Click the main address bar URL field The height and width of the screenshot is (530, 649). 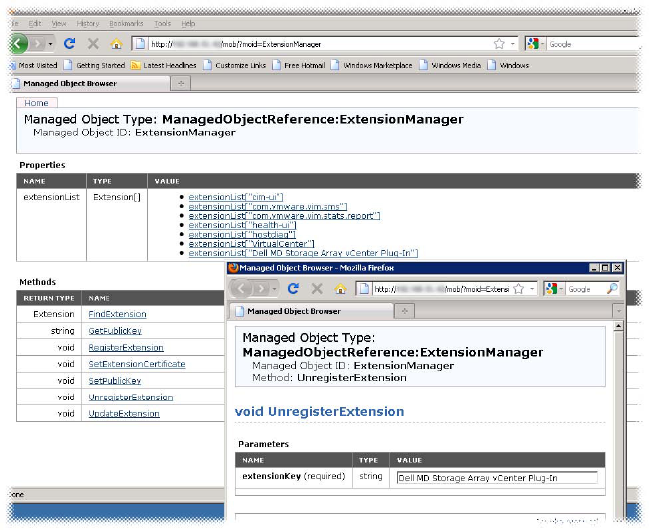319,44
